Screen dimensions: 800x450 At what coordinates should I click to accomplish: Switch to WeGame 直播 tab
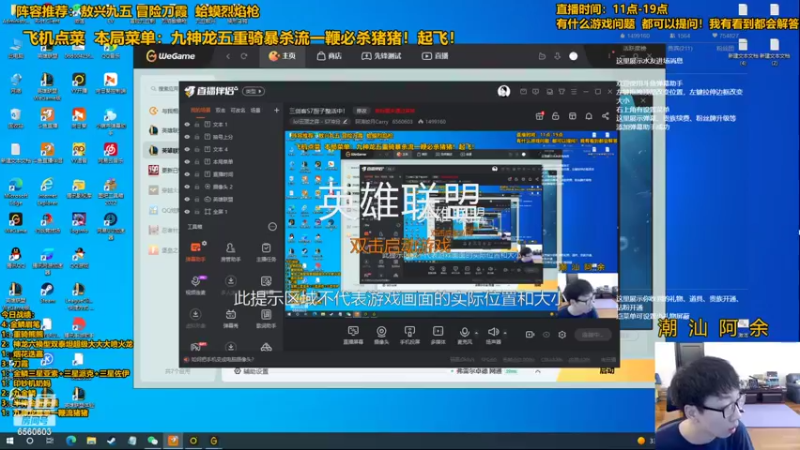(x=435, y=56)
